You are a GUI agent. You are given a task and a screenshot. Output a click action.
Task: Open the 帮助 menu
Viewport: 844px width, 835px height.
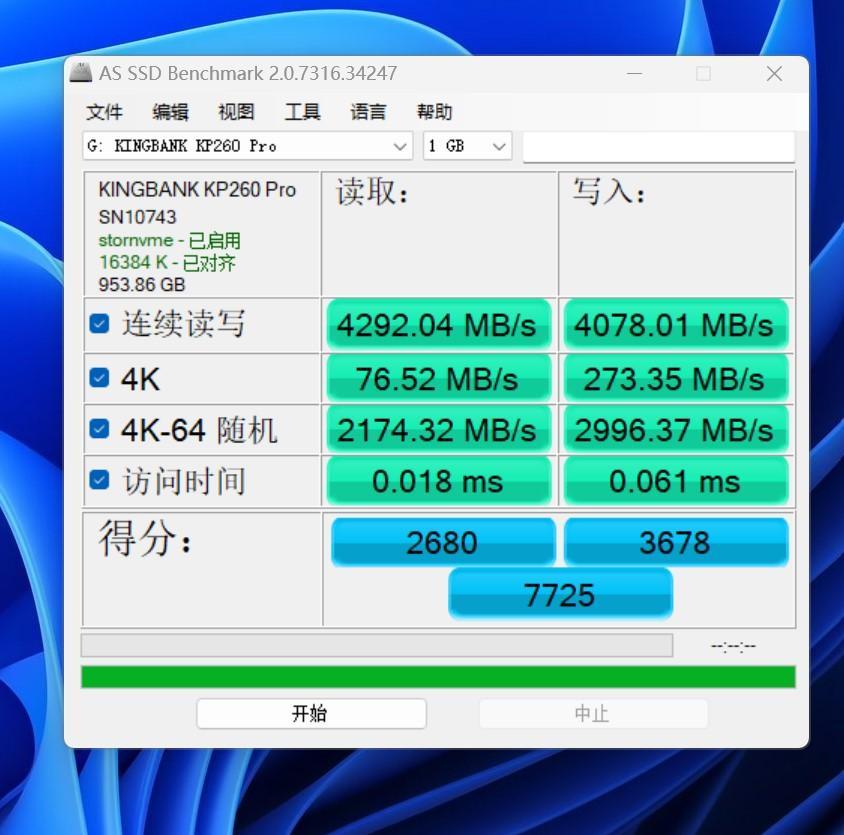[x=434, y=112]
